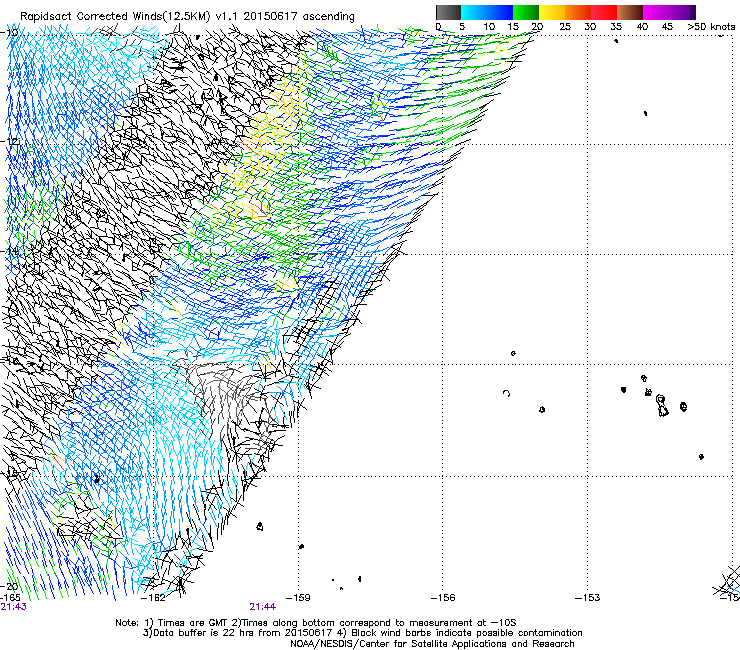Pick the brown 35-40 knots legend swatch
The image size is (740, 650).
[x=630, y=12]
